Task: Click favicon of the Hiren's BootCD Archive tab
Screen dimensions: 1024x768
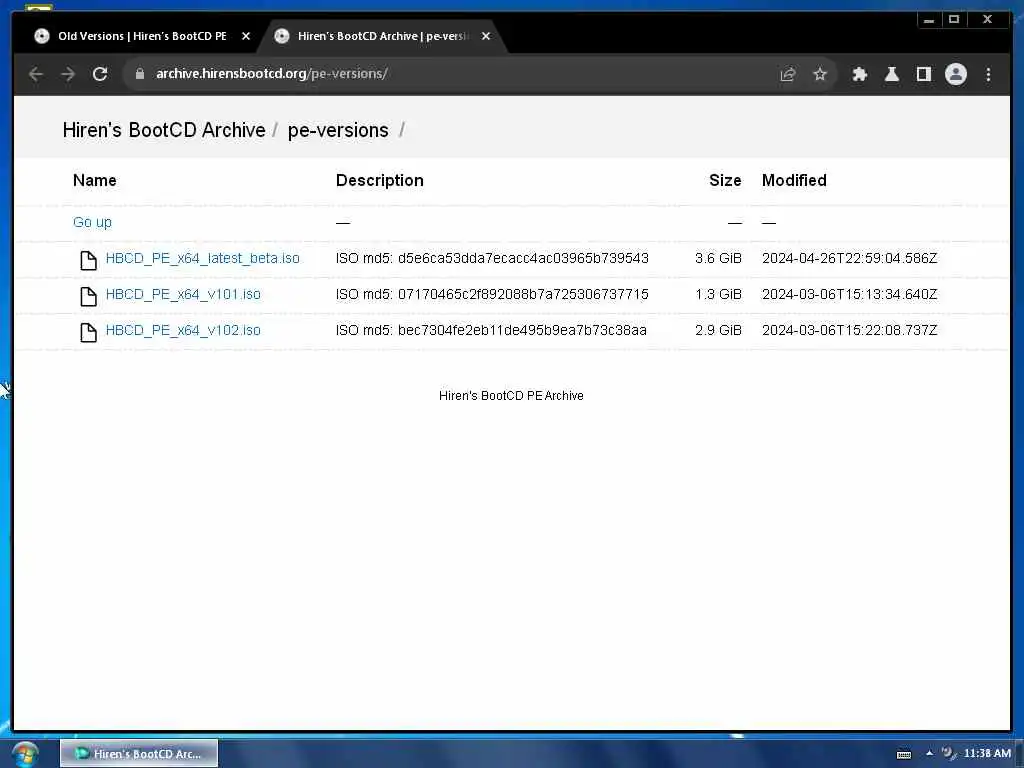Action: pyautogui.click(x=281, y=37)
